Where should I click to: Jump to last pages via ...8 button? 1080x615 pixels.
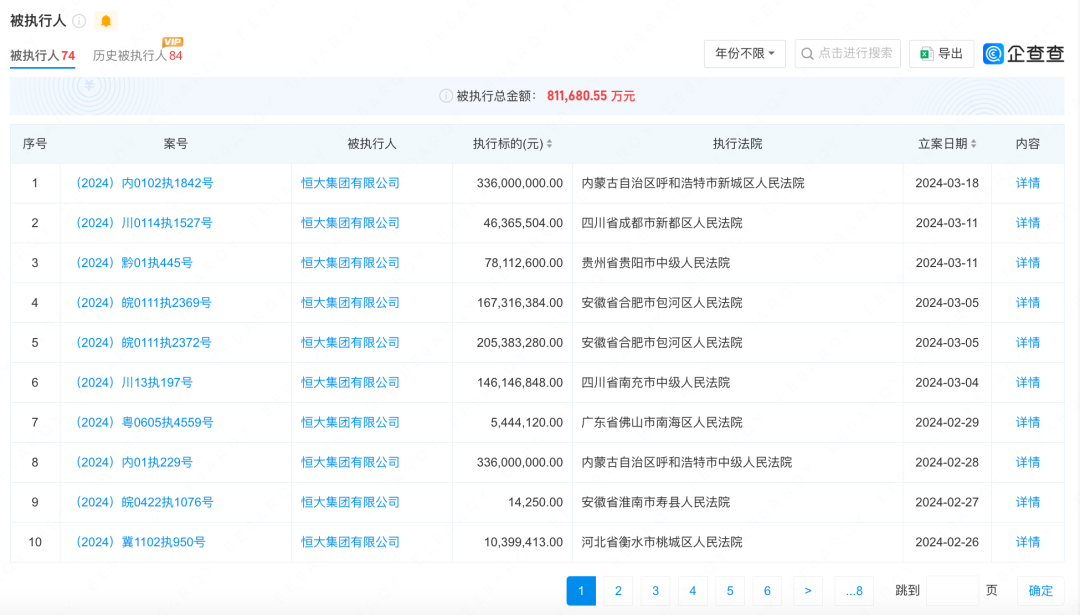click(x=853, y=591)
